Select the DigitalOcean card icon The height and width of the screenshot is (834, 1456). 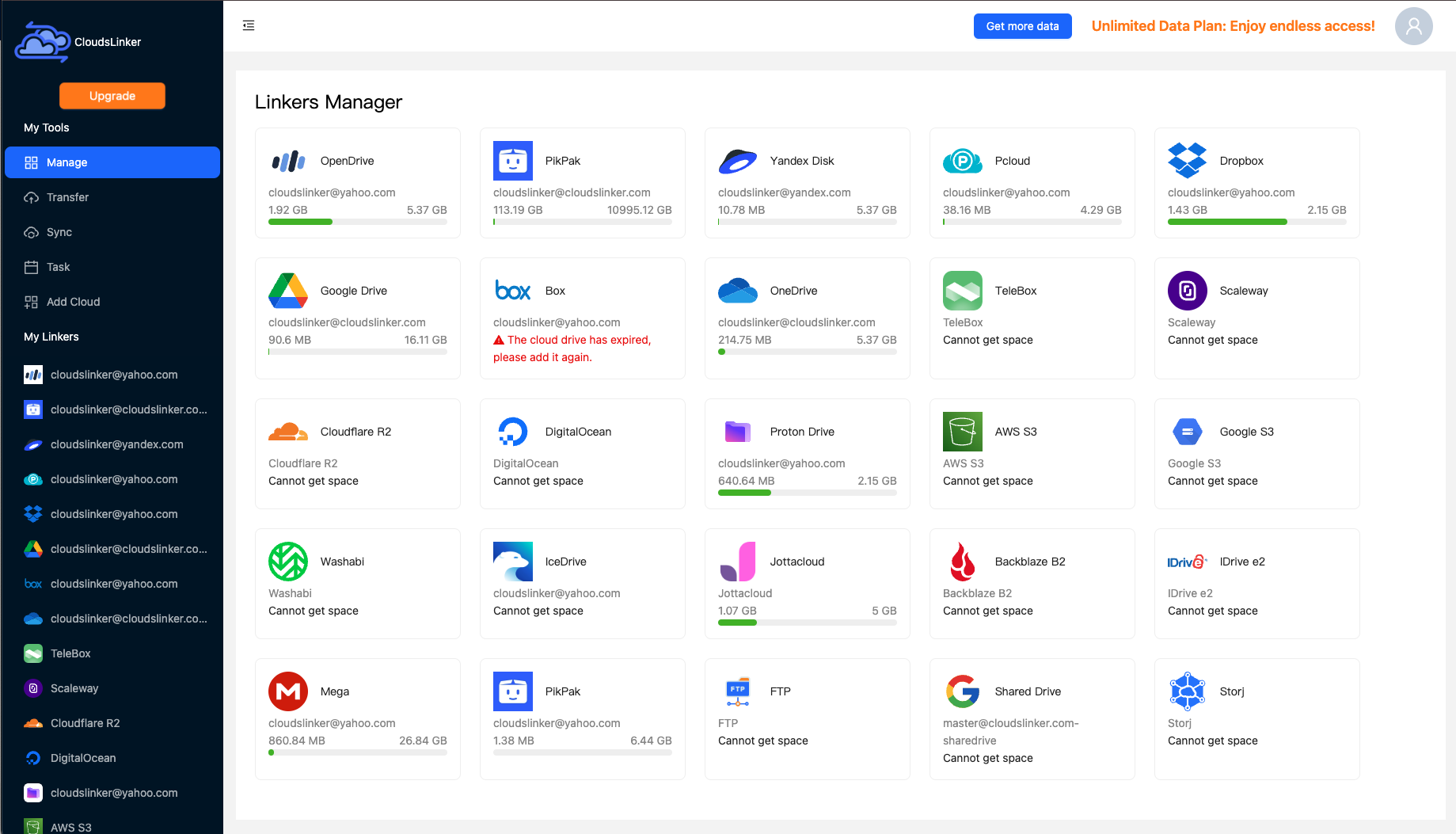[x=513, y=432]
